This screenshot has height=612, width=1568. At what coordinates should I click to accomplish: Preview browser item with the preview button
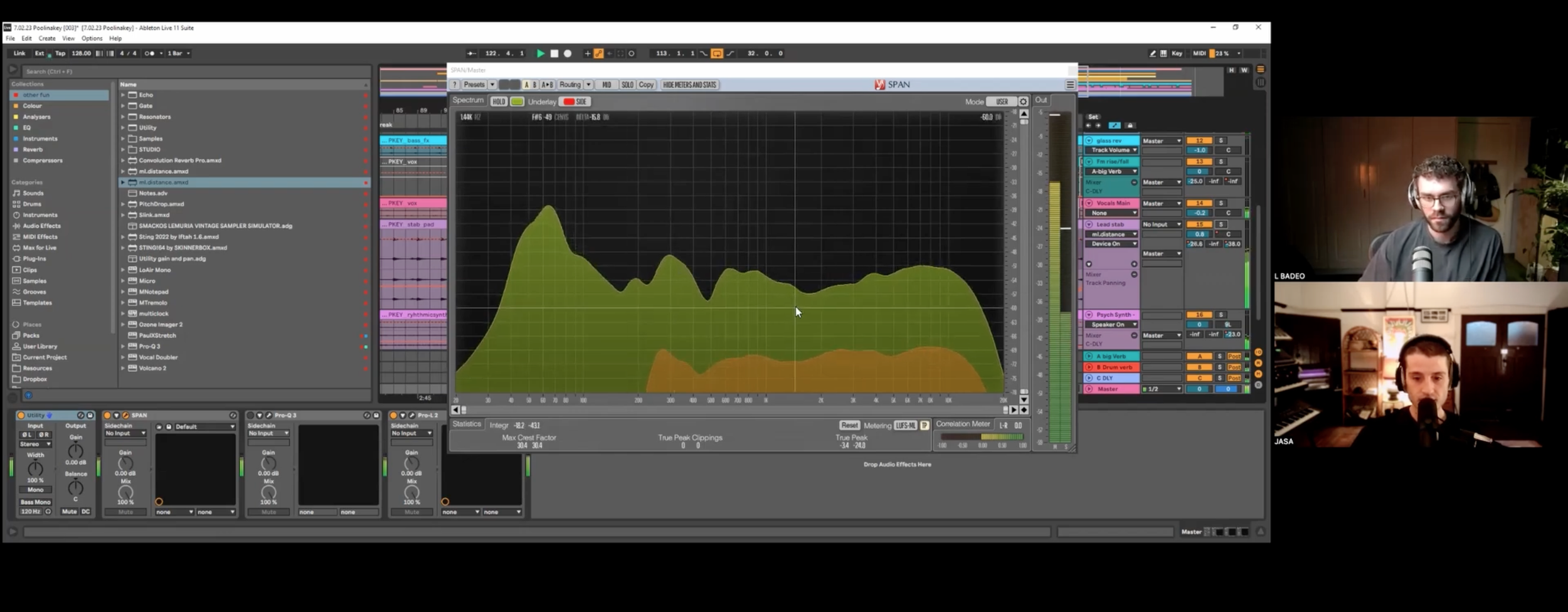pos(28,396)
